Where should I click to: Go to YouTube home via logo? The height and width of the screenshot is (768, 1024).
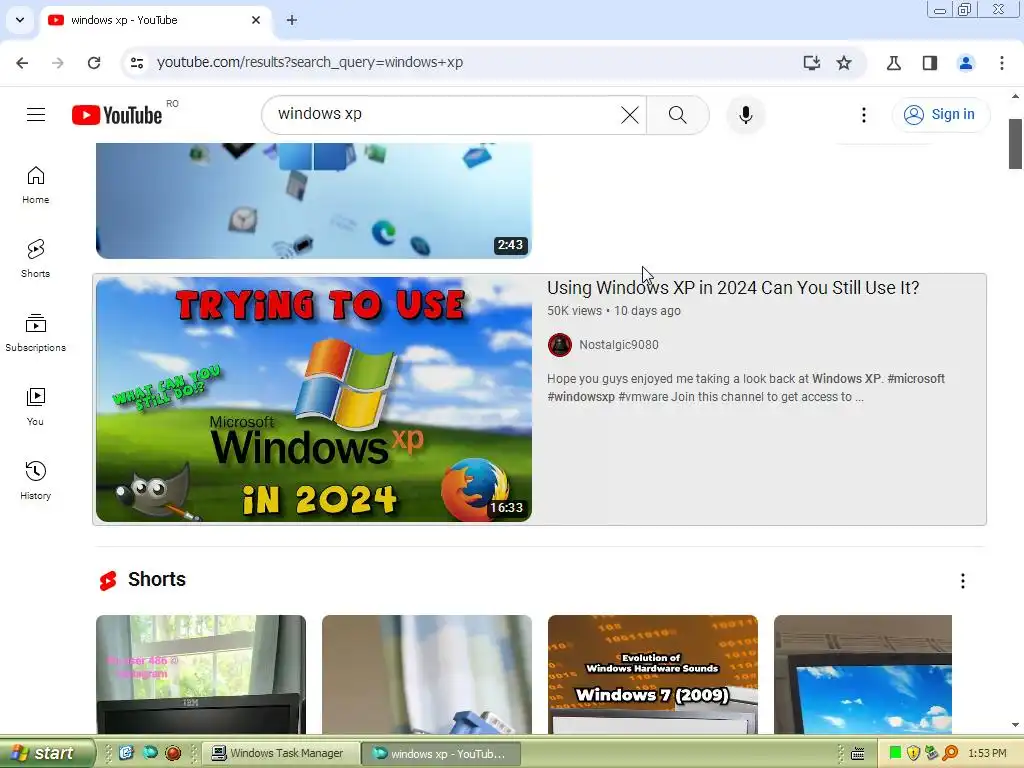[117, 115]
